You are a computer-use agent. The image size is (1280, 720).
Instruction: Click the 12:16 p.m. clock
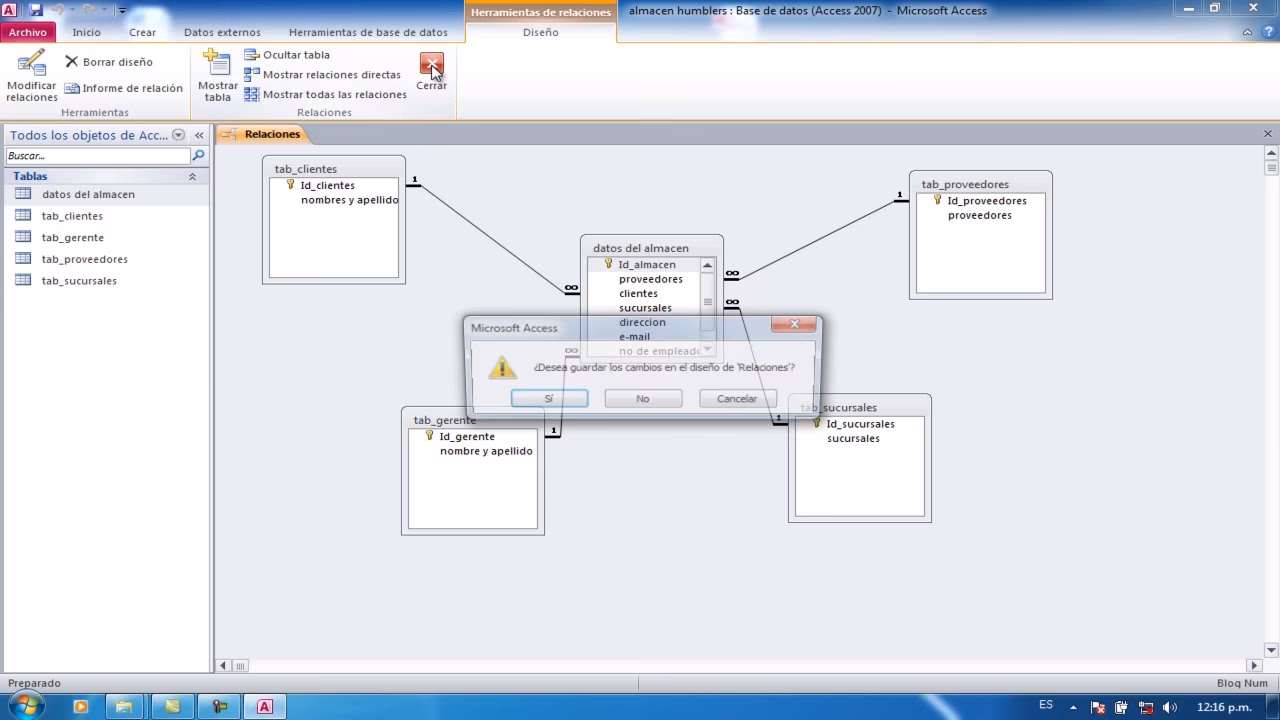click(1223, 708)
